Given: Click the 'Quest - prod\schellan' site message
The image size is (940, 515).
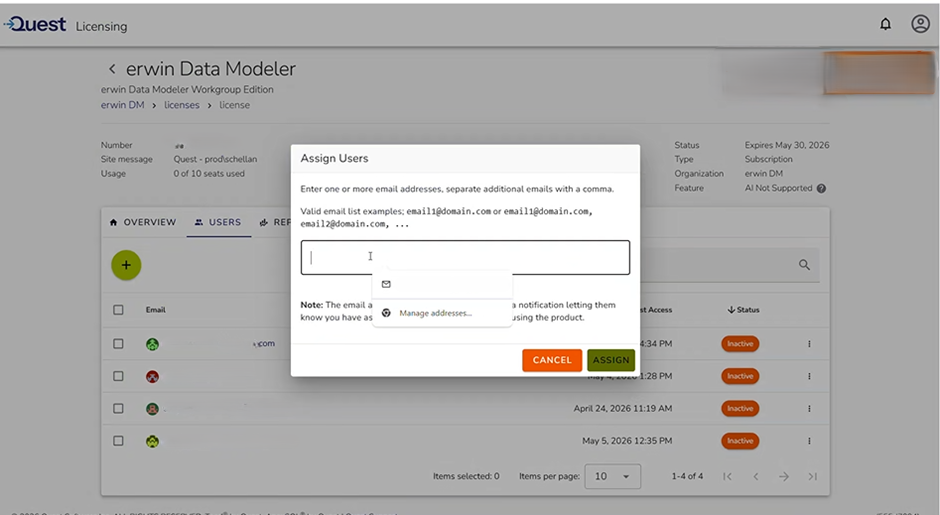Looking at the screenshot, I should click(215, 159).
